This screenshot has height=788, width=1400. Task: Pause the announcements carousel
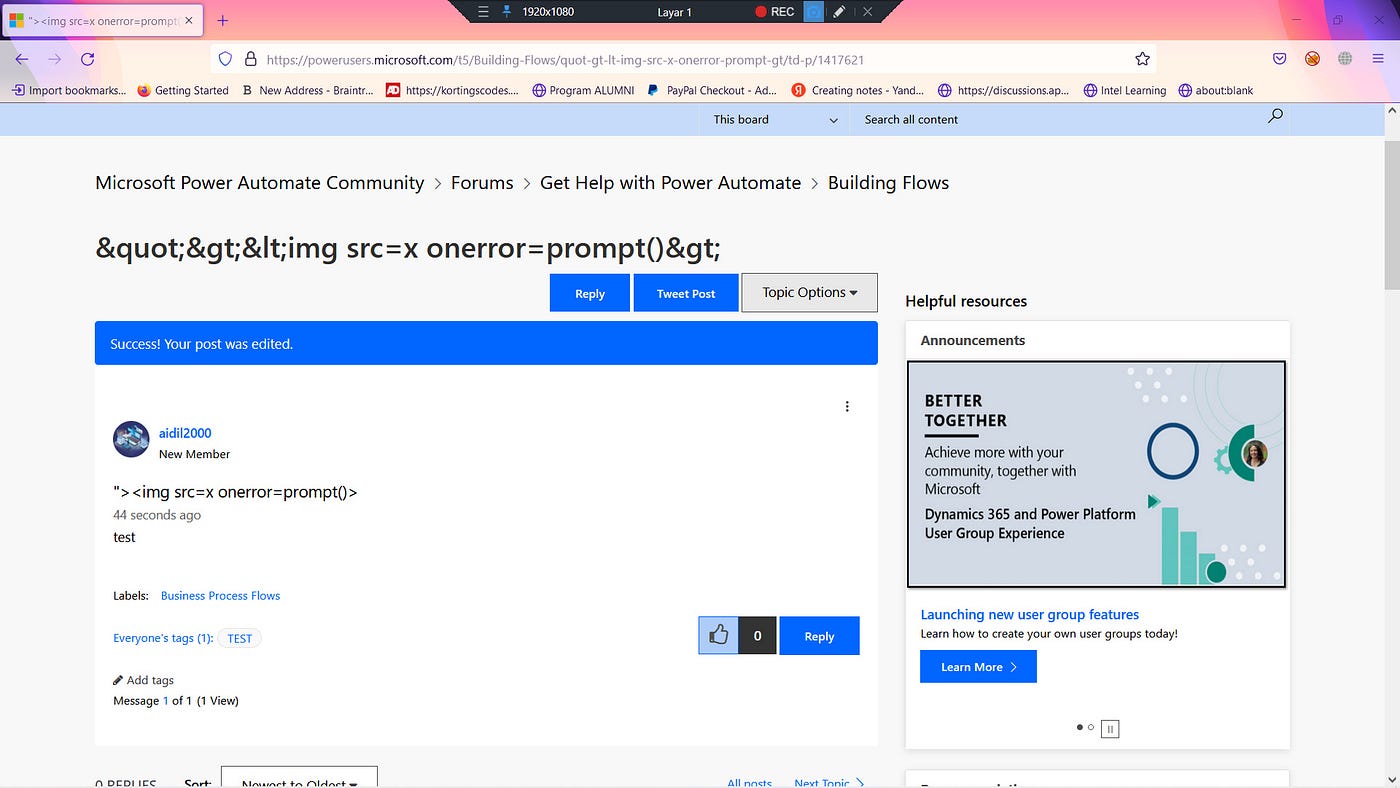coord(1109,728)
